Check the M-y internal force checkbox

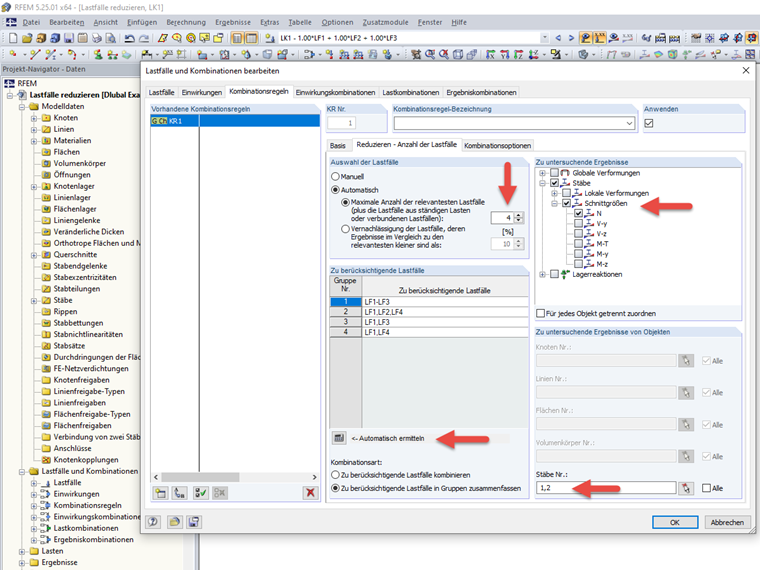point(578,253)
